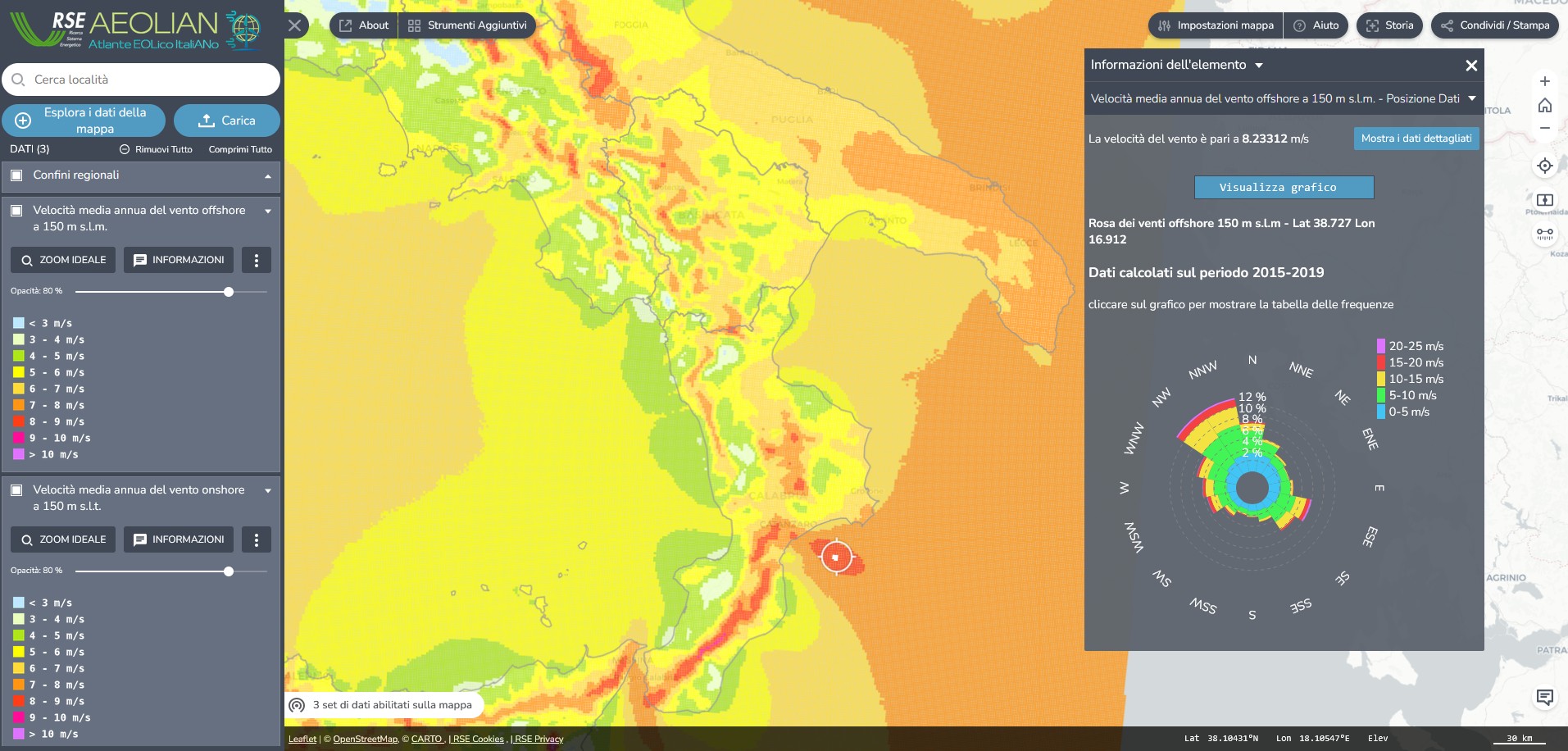Click the 30 km scale bar
The image size is (1568, 751).
point(1519,739)
